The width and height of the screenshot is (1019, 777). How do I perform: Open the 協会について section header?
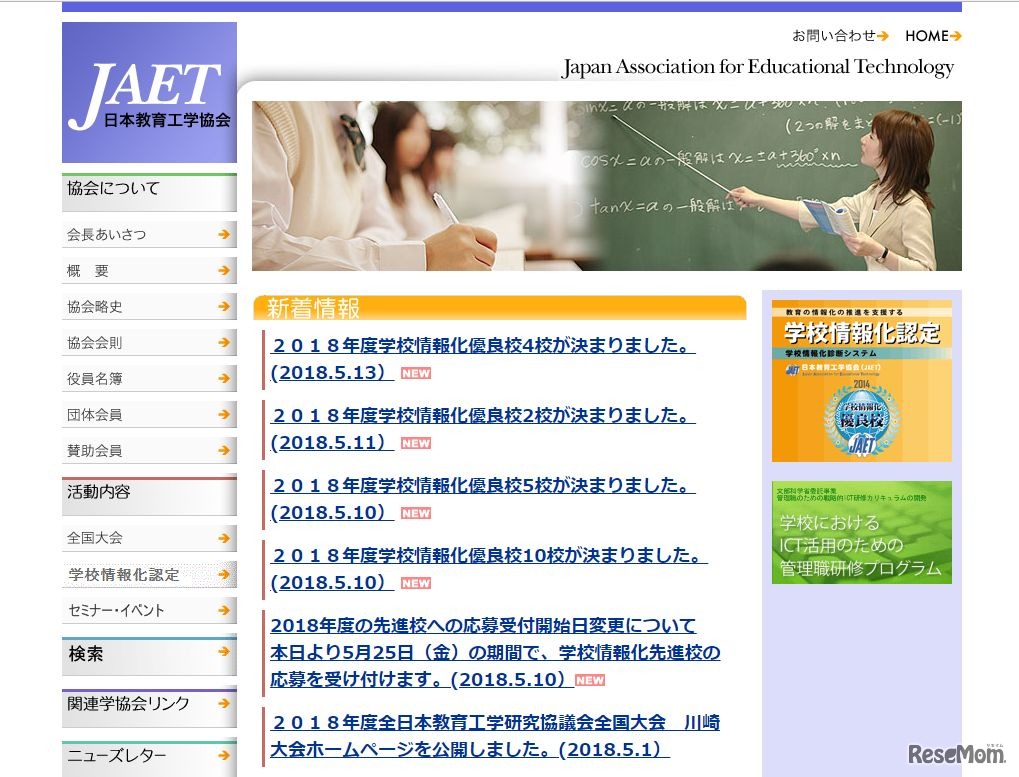click(x=149, y=192)
